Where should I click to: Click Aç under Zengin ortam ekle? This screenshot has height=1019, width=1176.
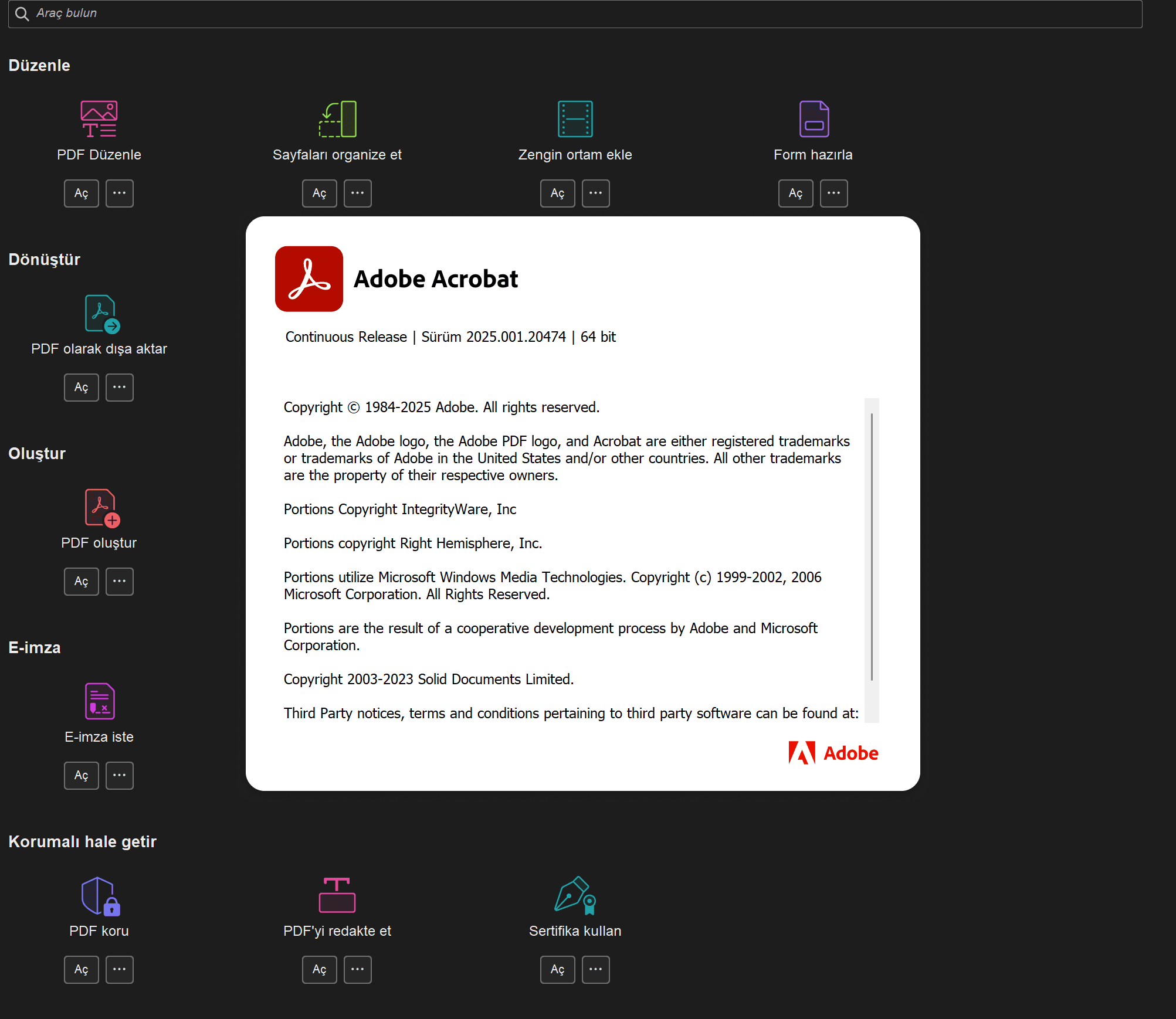558,193
